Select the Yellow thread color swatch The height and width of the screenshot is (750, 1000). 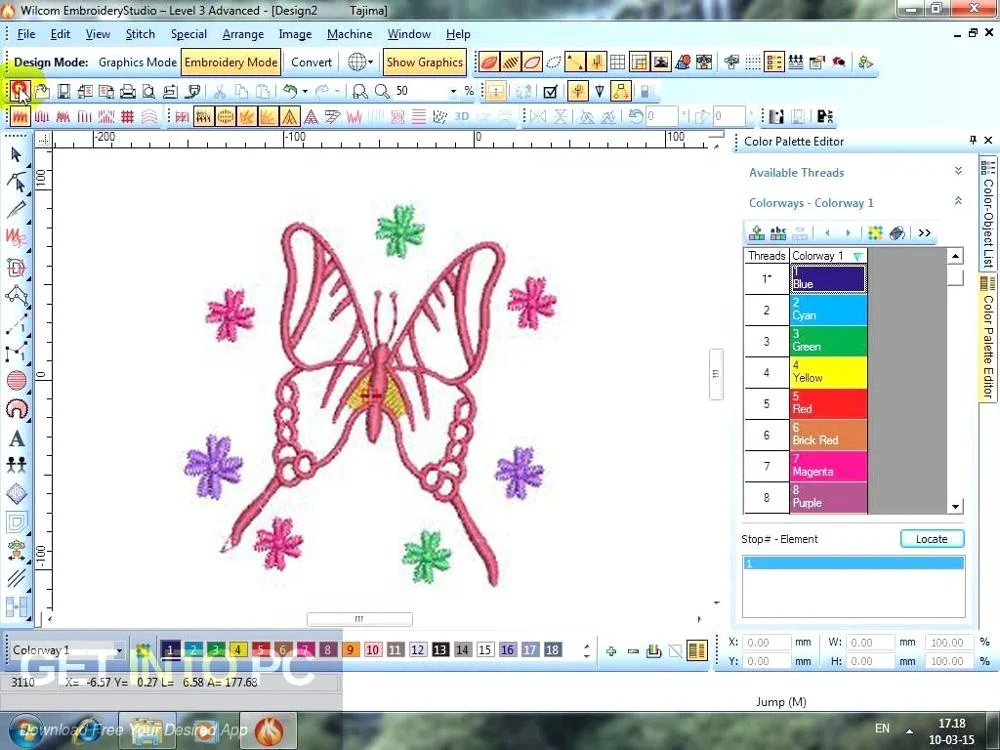coord(828,373)
